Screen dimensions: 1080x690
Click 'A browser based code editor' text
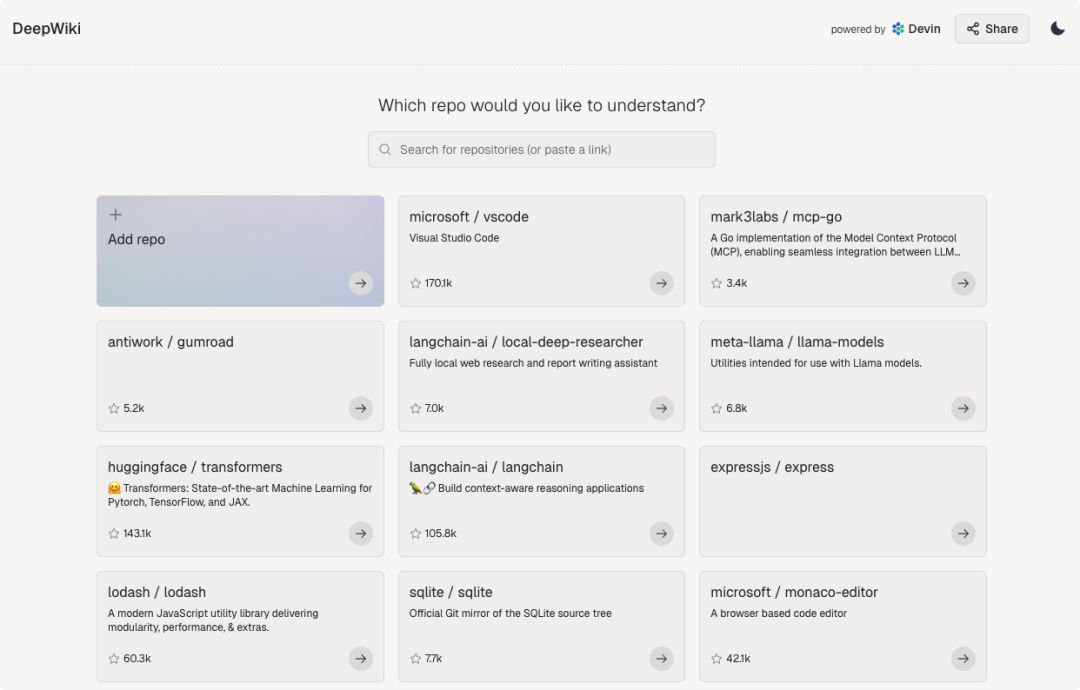778,614
